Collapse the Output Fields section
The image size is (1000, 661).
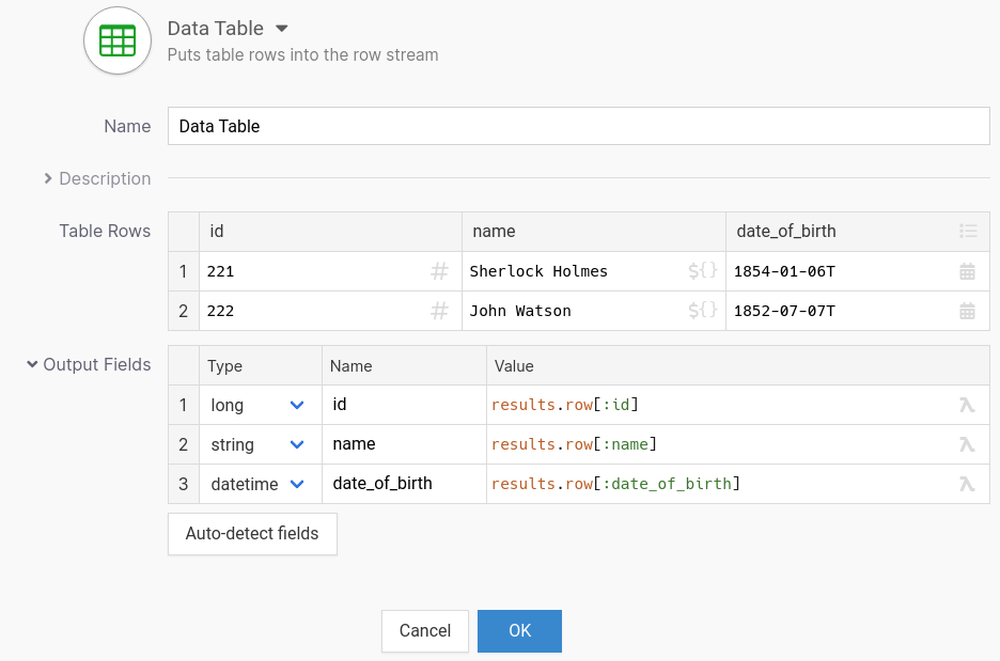pos(32,364)
